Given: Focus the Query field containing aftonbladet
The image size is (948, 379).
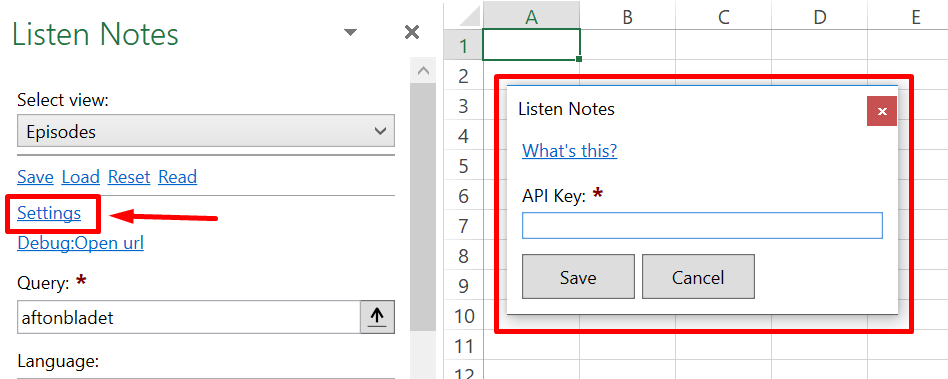Looking at the screenshot, I should [189, 317].
